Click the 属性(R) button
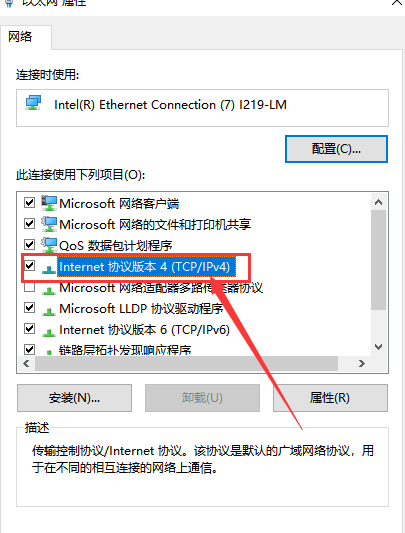This screenshot has height=533, width=405. coord(330,398)
